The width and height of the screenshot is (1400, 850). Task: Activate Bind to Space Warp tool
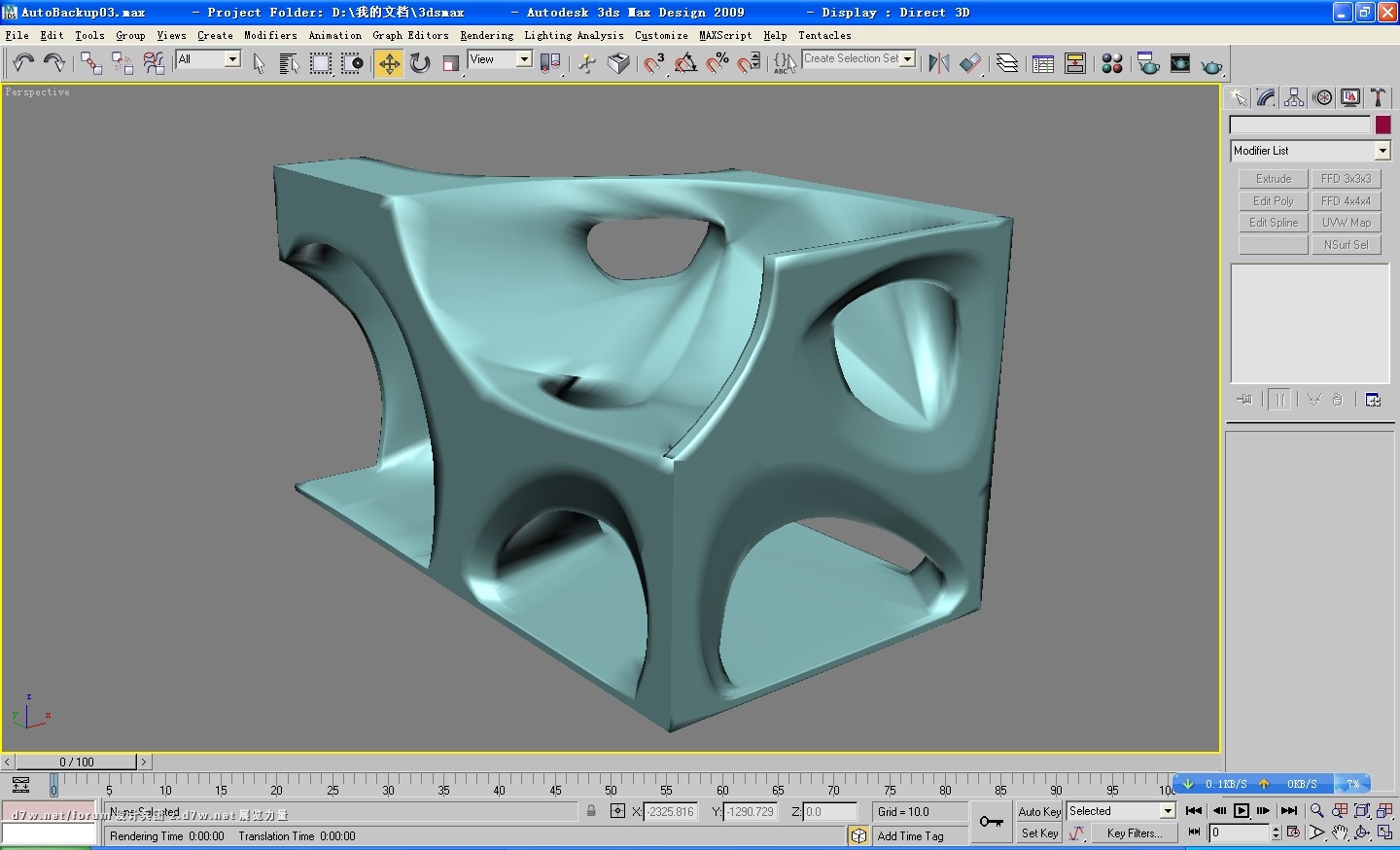pyautogui.click(x=154, y=63)
